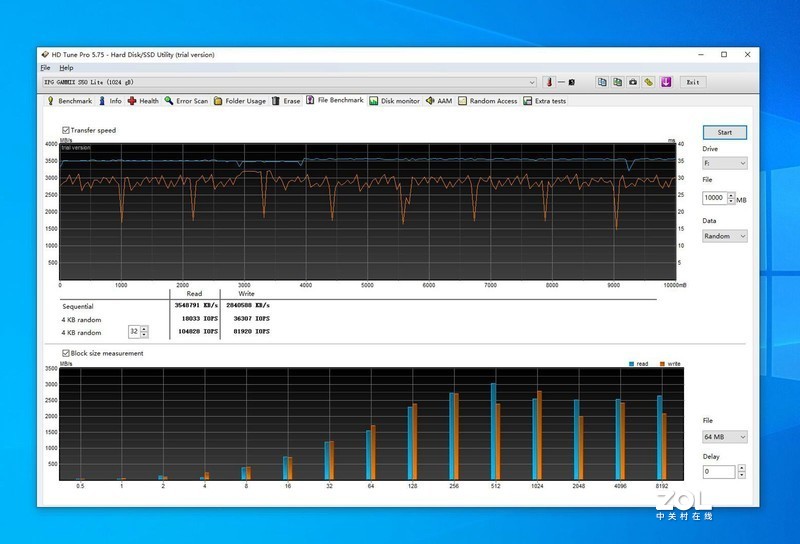
Task: Switch to the Random Access tab
Action: coord(488,101)
